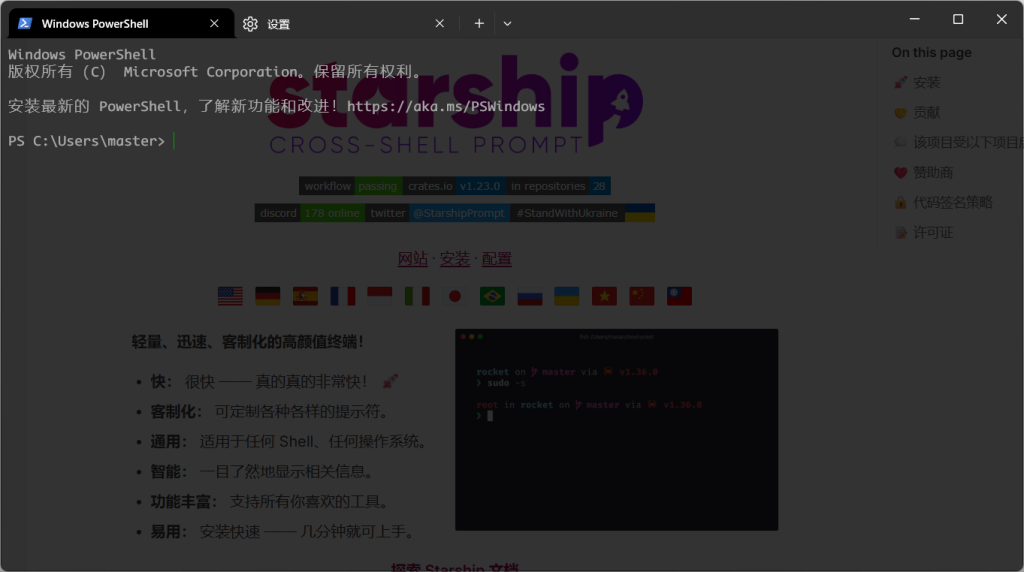
Task: Click the gear icon on the settings tab
Action: click(x=250, y=24)
